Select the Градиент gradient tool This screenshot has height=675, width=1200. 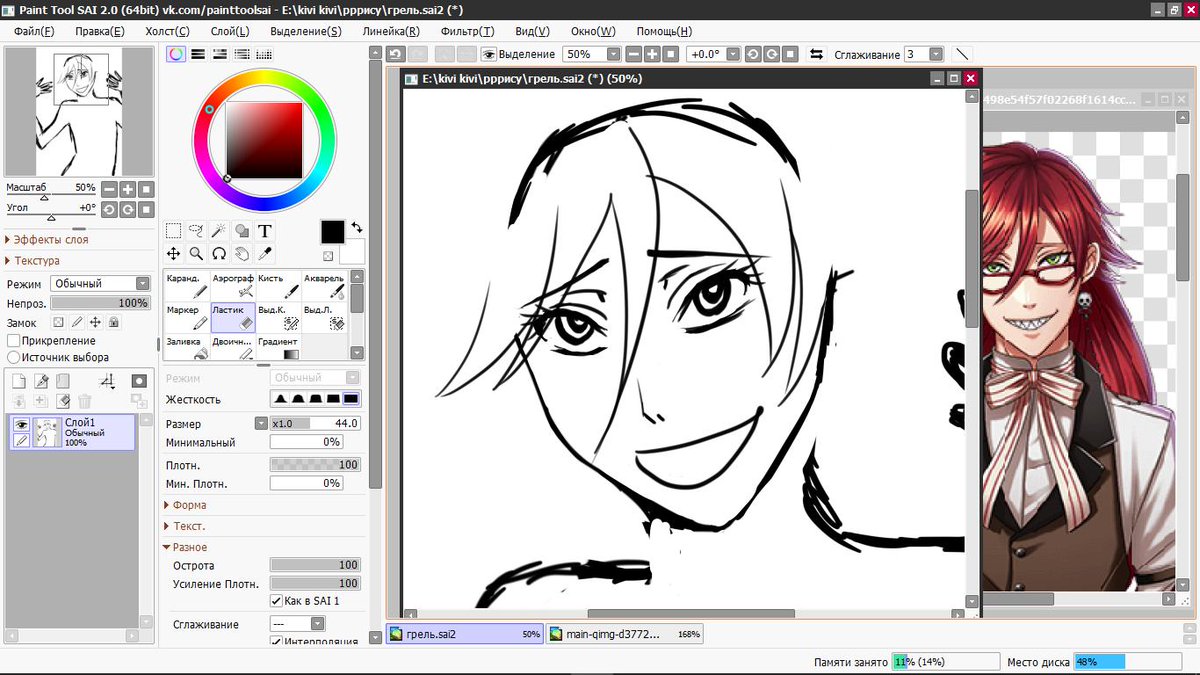click(278, 347)
